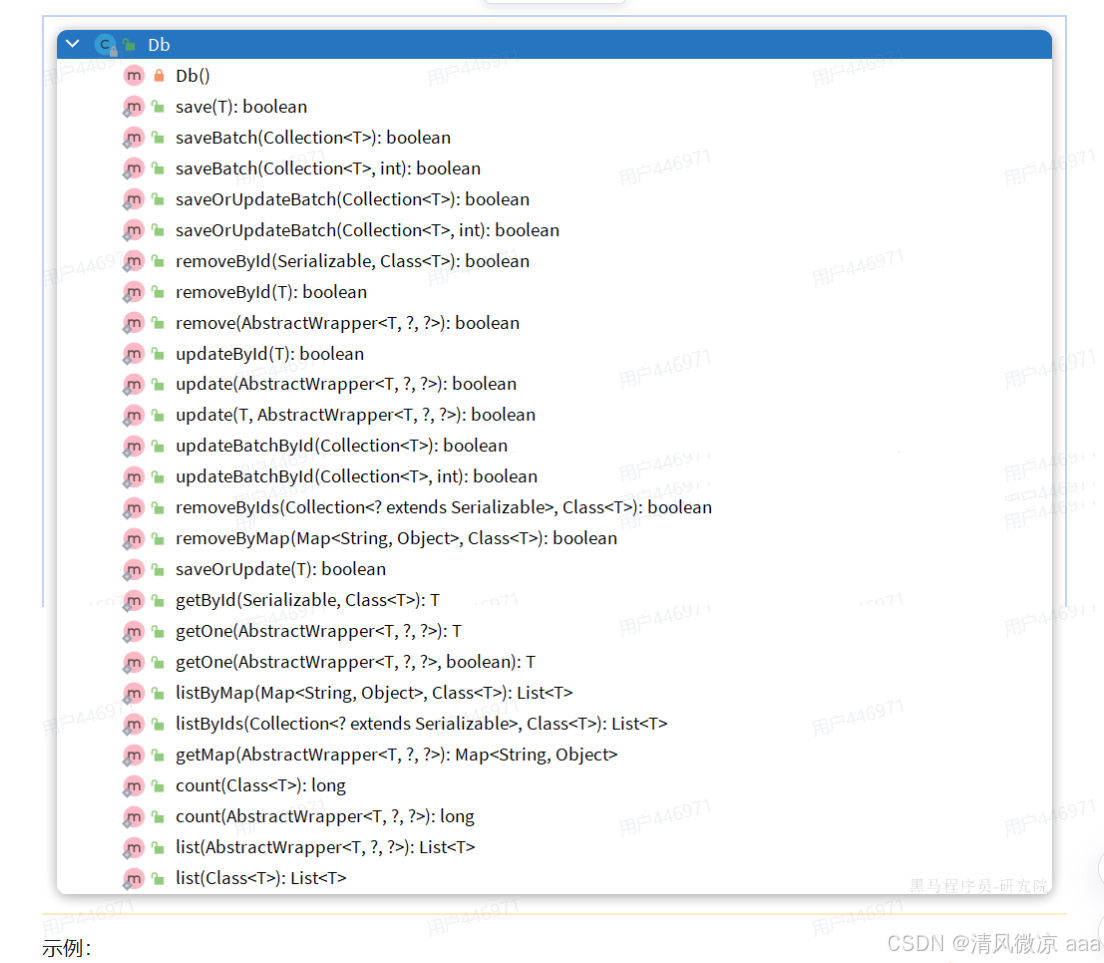Select update(AbstractWrapper<T, ?, ?>): boolean text
The width and height of the screenshot is (1104, 963).
click(346, 384)
